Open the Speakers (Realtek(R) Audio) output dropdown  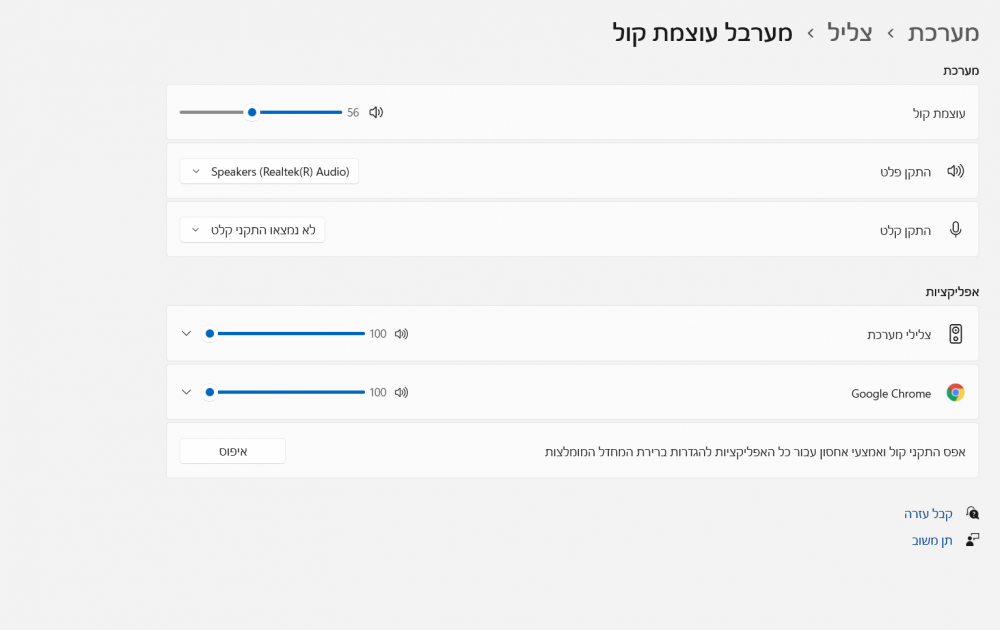tap(269, 172)
